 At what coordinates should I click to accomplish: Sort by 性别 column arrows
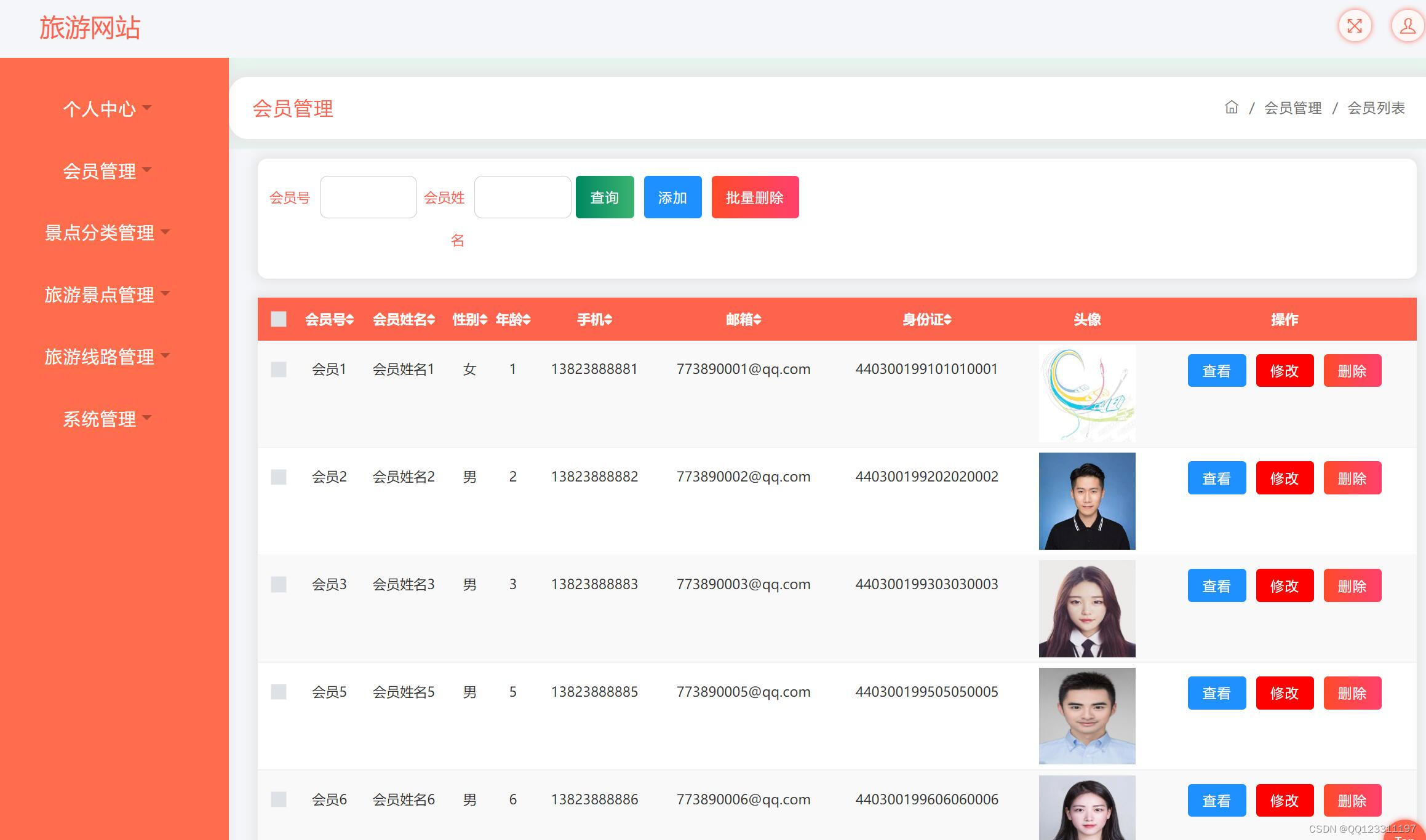coord(484,320)
